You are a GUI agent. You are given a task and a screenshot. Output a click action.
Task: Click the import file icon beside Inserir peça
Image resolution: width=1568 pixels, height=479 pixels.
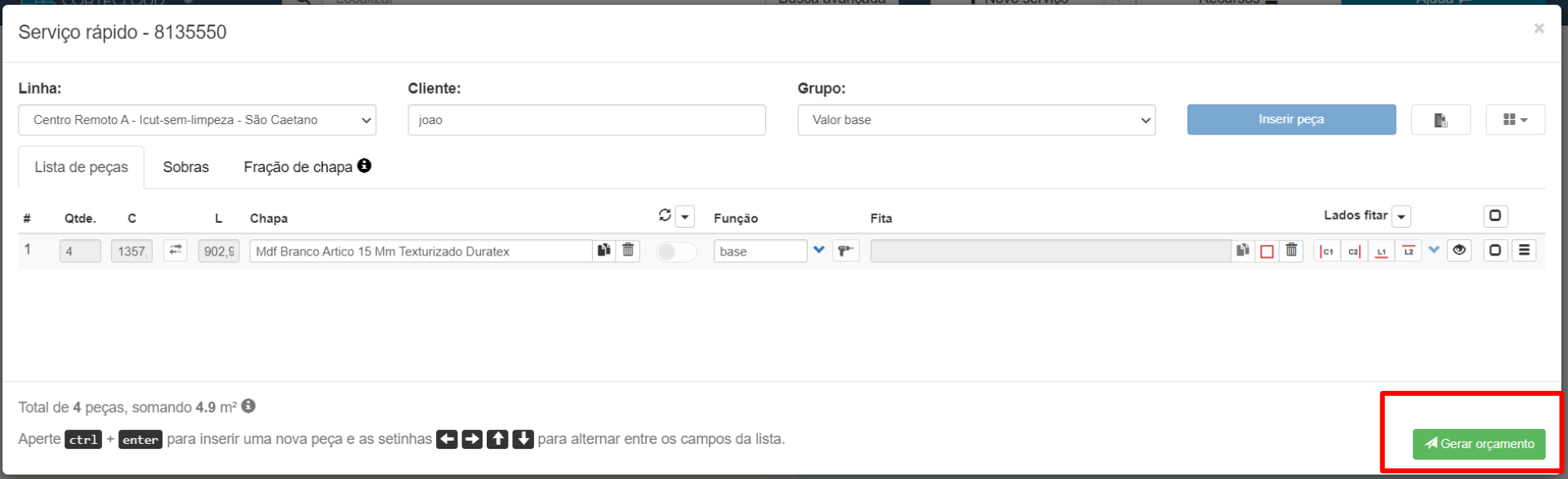coord(1441,120)
